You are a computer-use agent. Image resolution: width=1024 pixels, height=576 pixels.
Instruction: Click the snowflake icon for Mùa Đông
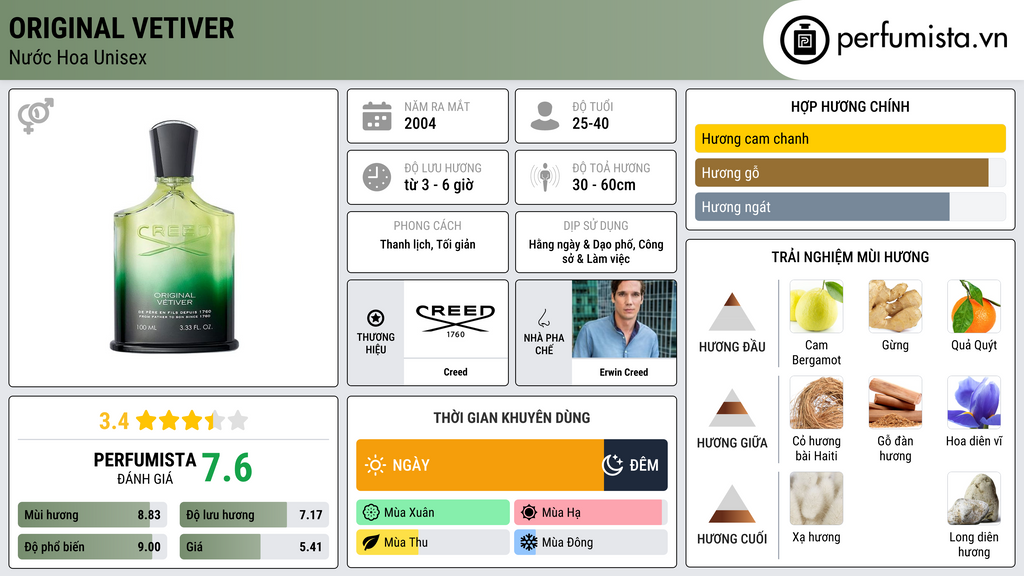(528, 542)
